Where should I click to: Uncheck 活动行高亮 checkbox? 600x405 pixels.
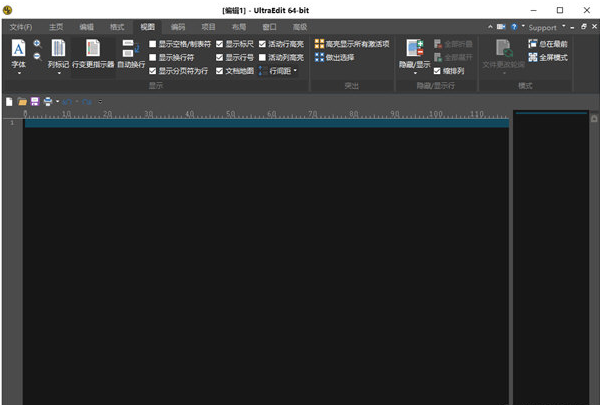click(262, 44)
